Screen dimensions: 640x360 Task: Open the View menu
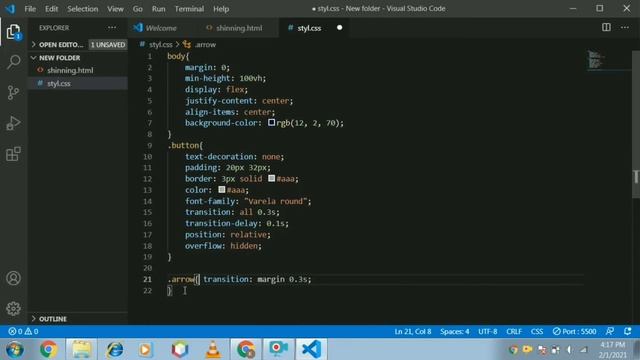click(x=116, y=9)
